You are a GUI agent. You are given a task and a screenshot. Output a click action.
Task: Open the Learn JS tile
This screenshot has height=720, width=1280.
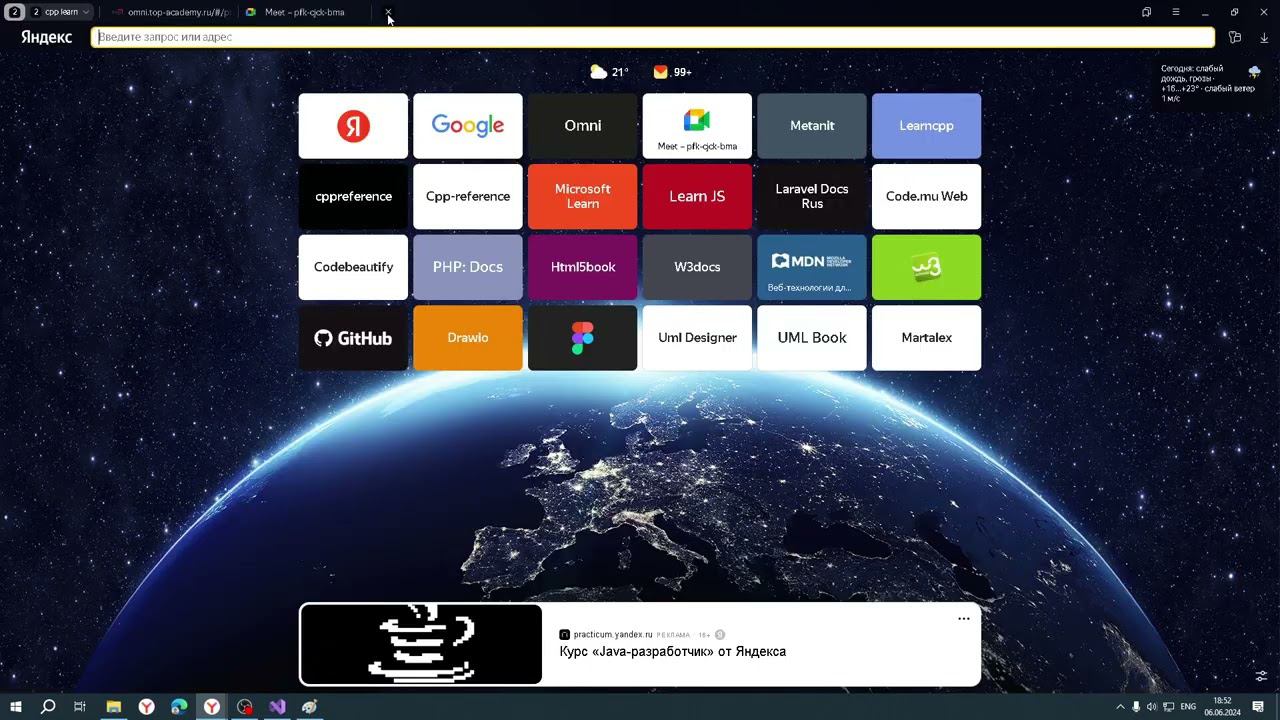697,197
